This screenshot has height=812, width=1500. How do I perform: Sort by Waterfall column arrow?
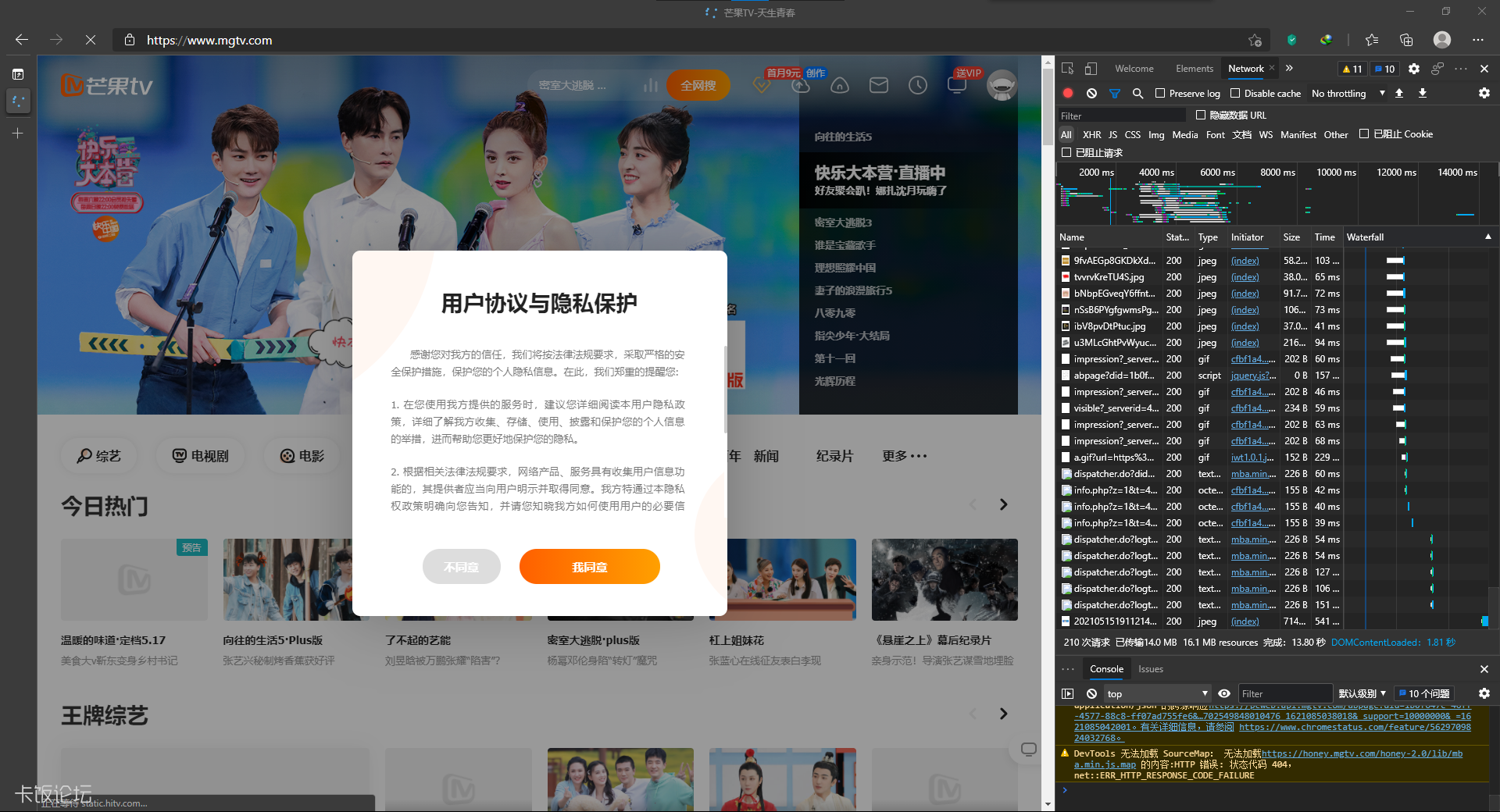pos(1487,237)
